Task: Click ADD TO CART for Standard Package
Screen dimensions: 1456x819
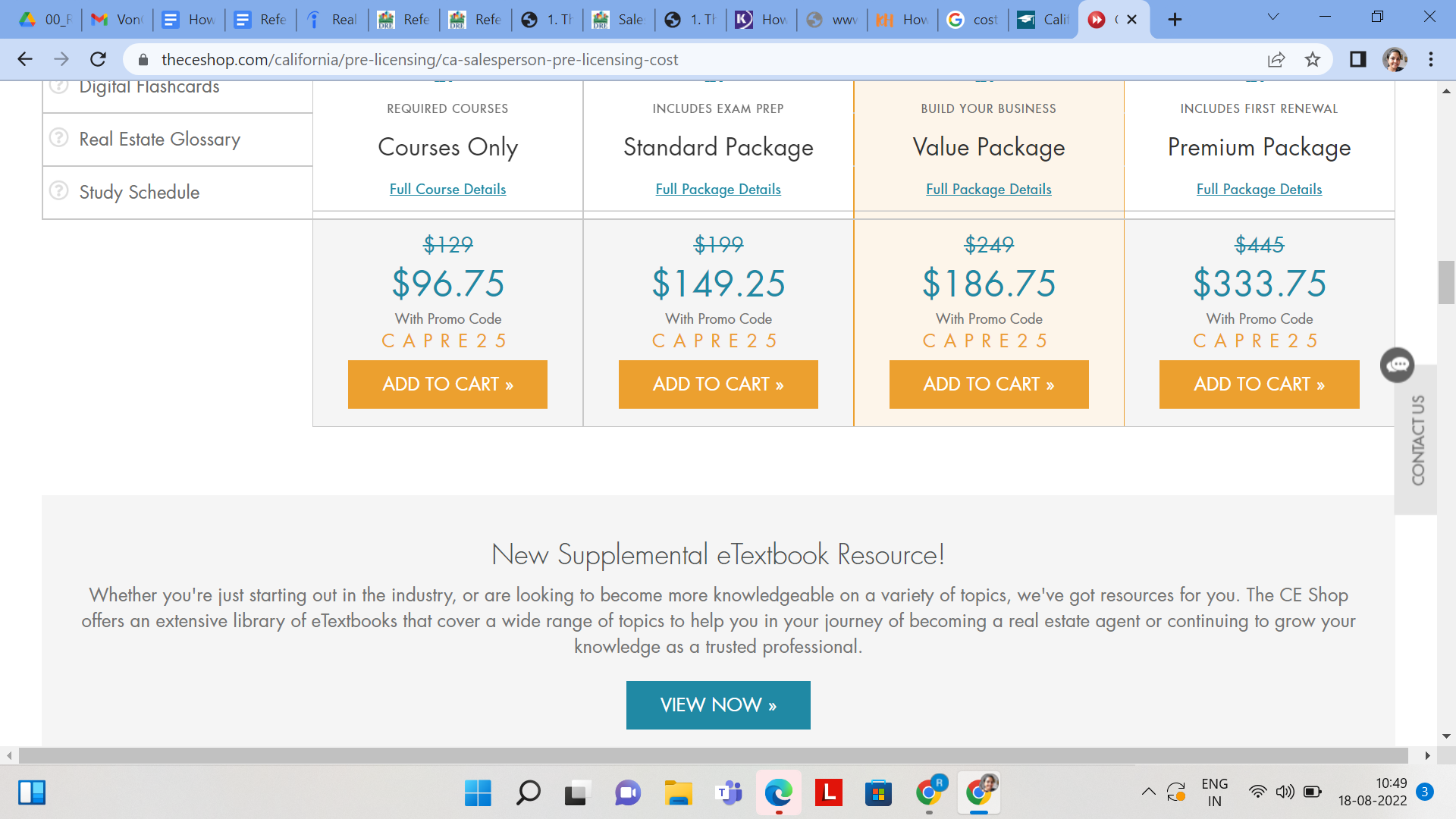Action: coord(718,384)
